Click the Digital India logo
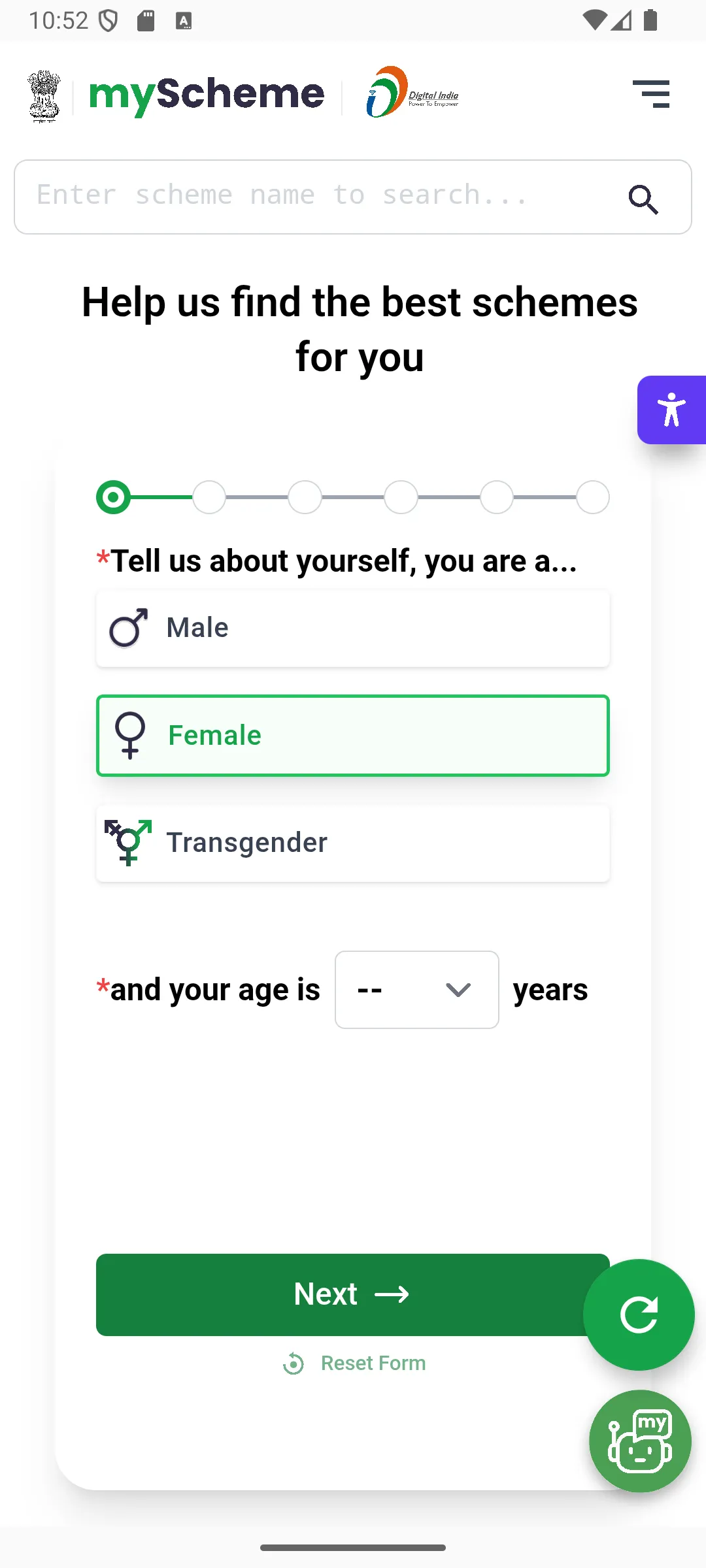 click(x=412, y=93)
